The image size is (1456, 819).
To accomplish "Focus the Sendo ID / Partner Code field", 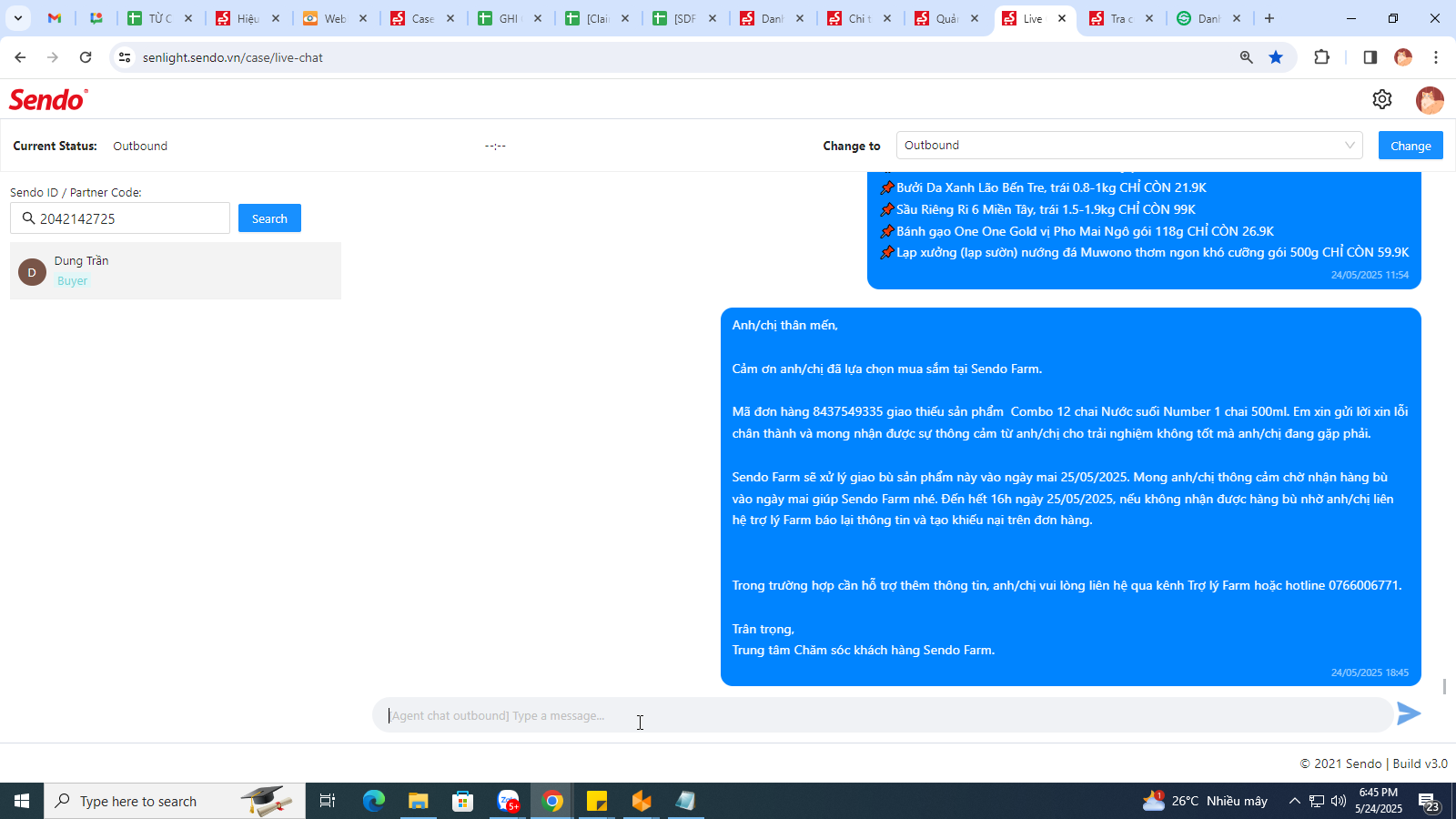I will click(x=120, y=218).
